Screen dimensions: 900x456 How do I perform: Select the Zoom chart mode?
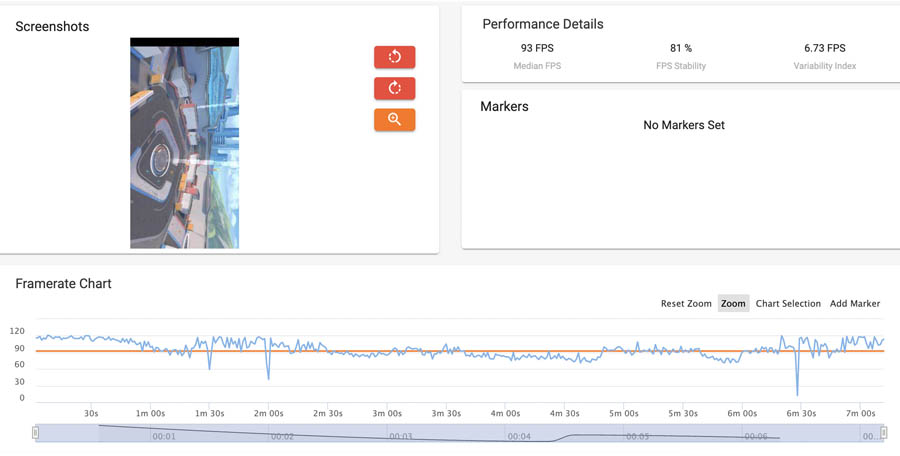733,304
